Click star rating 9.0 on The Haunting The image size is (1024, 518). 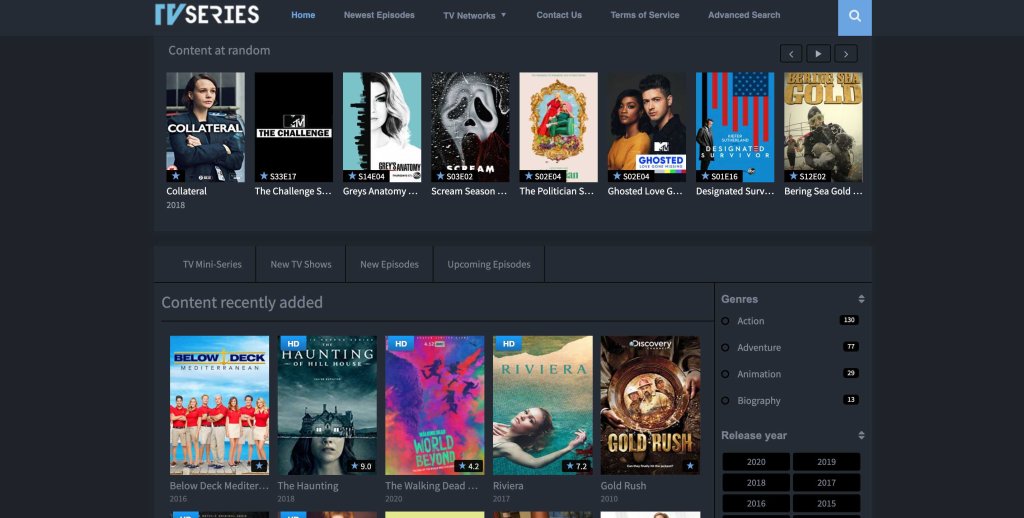pyautogui.click(x=361, y=466)
